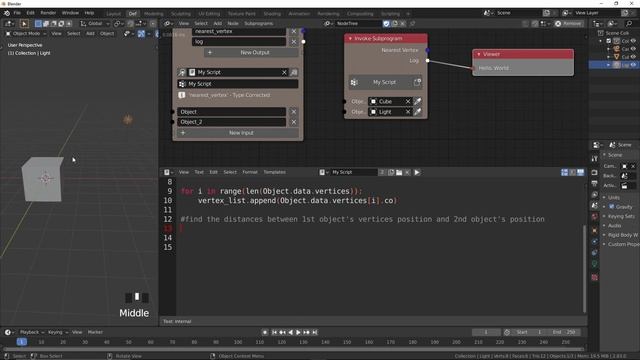Expand the Audio panel
Viewport: 640px width, 360px height.
click(615, 226)
